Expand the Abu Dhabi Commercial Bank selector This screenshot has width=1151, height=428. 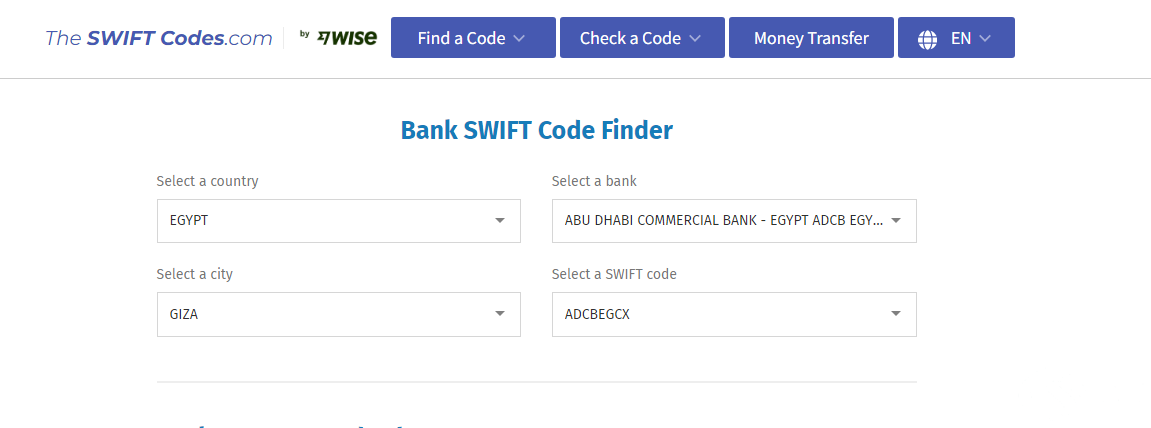(734, 220)
